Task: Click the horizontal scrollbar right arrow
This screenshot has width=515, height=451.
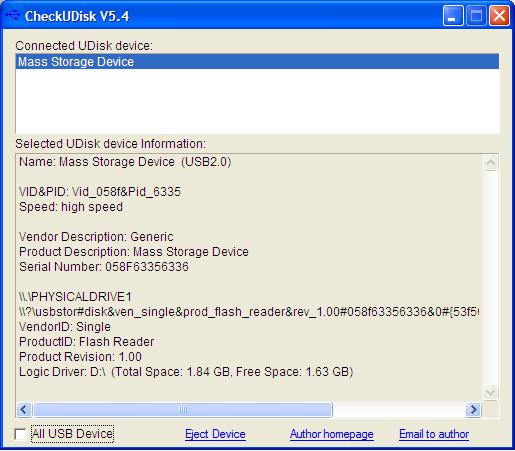Action: (x=473, y=409)
